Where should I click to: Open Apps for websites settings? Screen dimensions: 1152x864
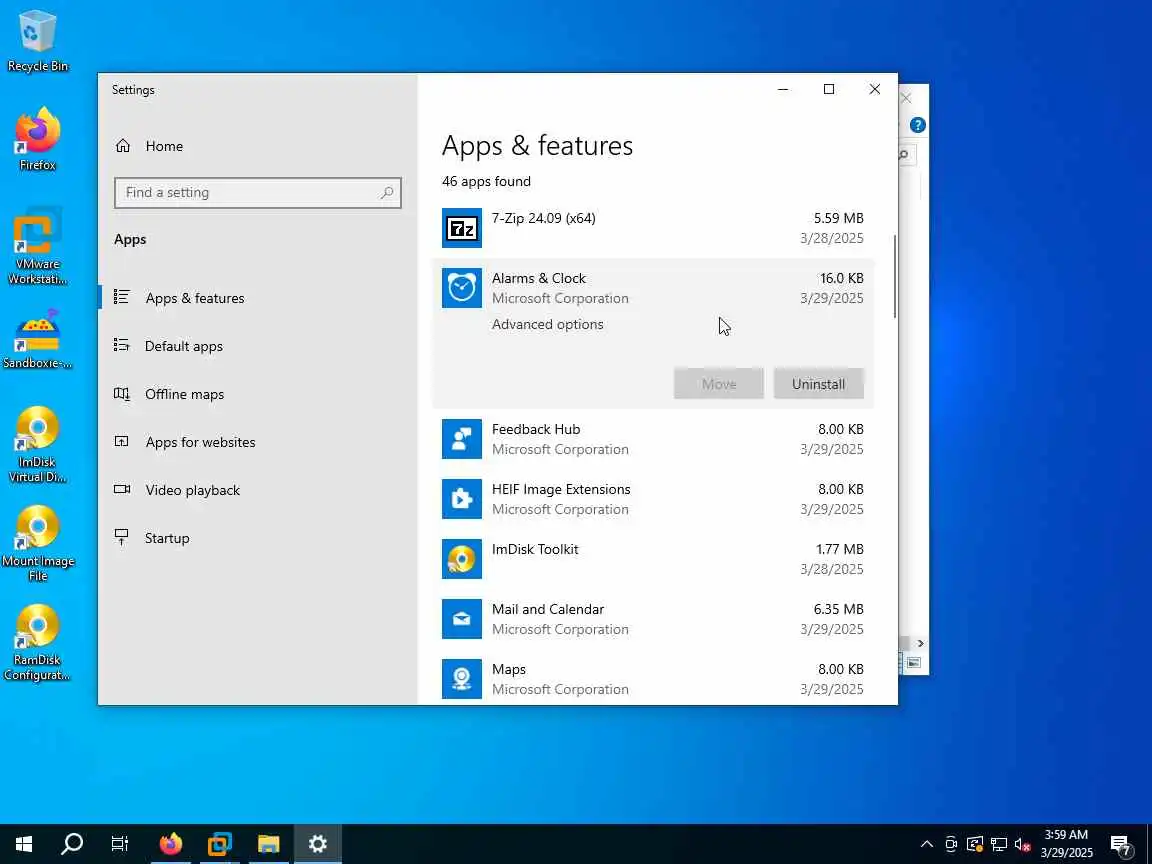pyautogui.click(x=257, y=442)
